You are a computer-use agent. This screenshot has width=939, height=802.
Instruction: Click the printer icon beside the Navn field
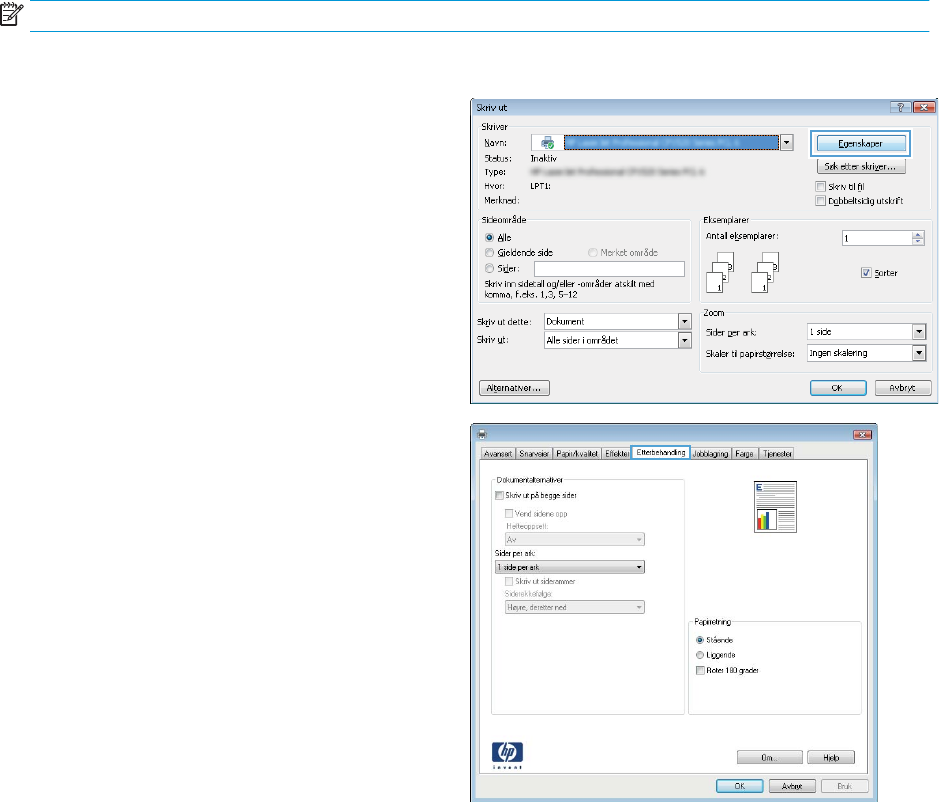pyautogui.click(x=548, y=143)
